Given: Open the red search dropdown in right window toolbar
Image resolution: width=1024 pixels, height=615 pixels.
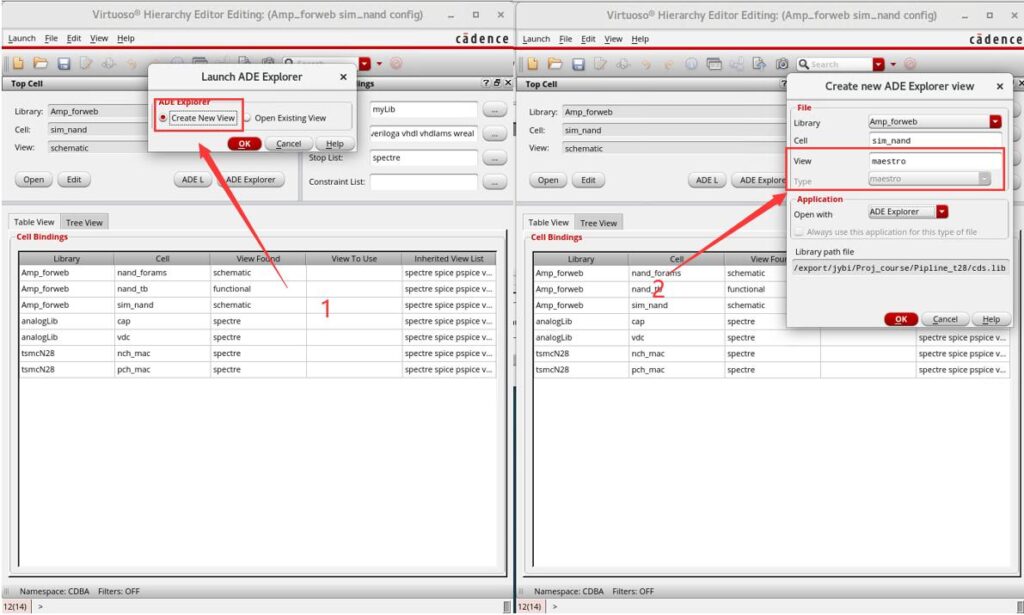Looking at the screenshot, I should tap(879, 64).
